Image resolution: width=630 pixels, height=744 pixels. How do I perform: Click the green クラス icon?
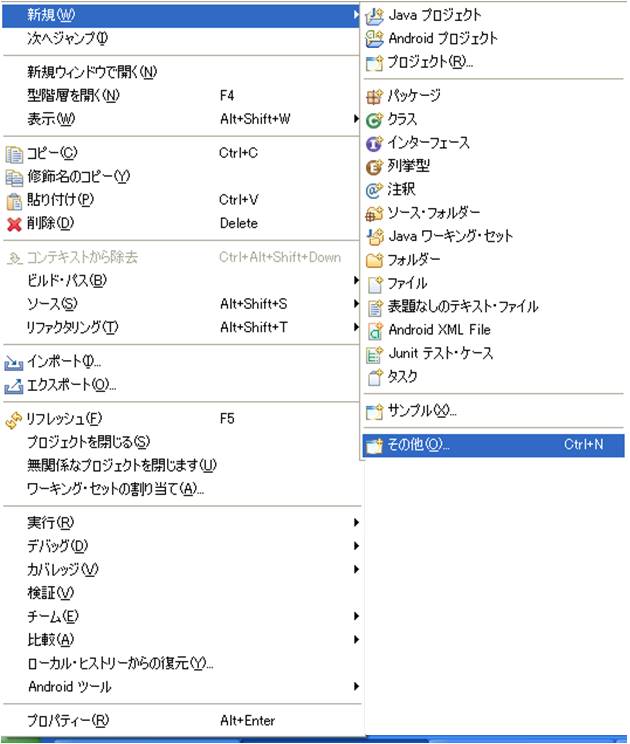(374, 120)
